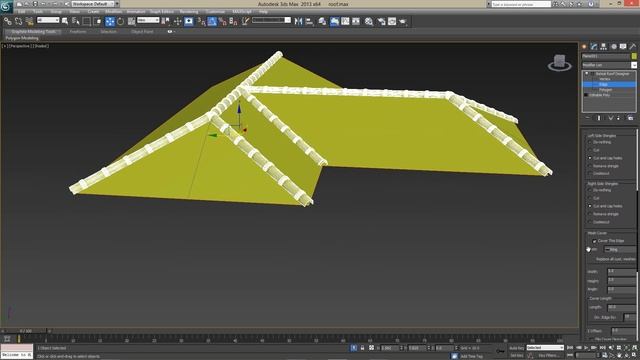The height and width of the screenshot is (360, 640).
Task: Switch to the Freeform ribbon tab
Action: [x=78, y=31]
